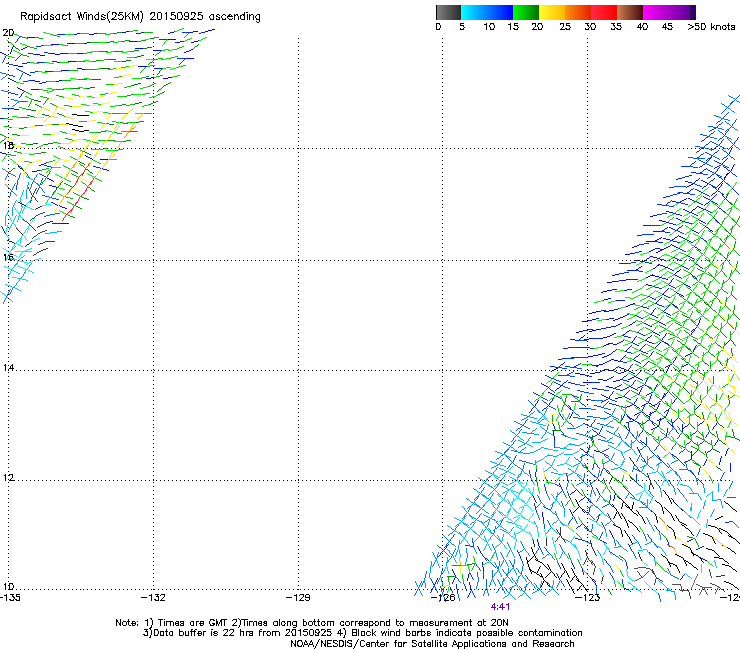Click the legend label '25'

point(565,27)
